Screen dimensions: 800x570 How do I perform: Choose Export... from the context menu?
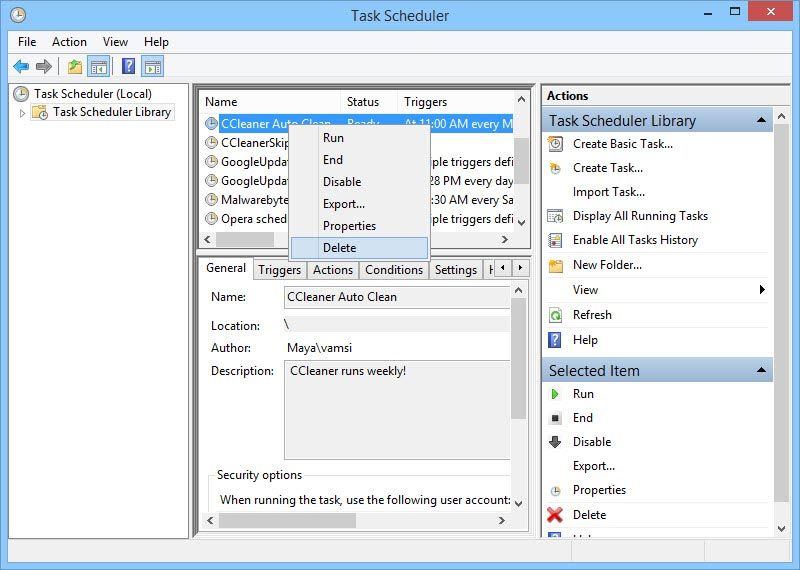(359, 204)
